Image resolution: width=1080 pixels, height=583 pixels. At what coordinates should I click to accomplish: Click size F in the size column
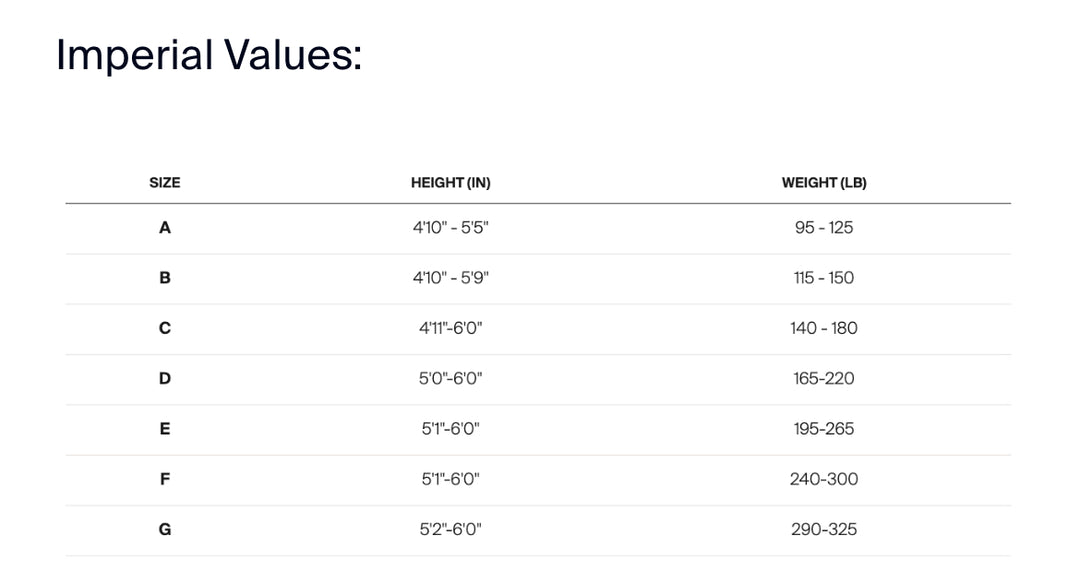165,479
